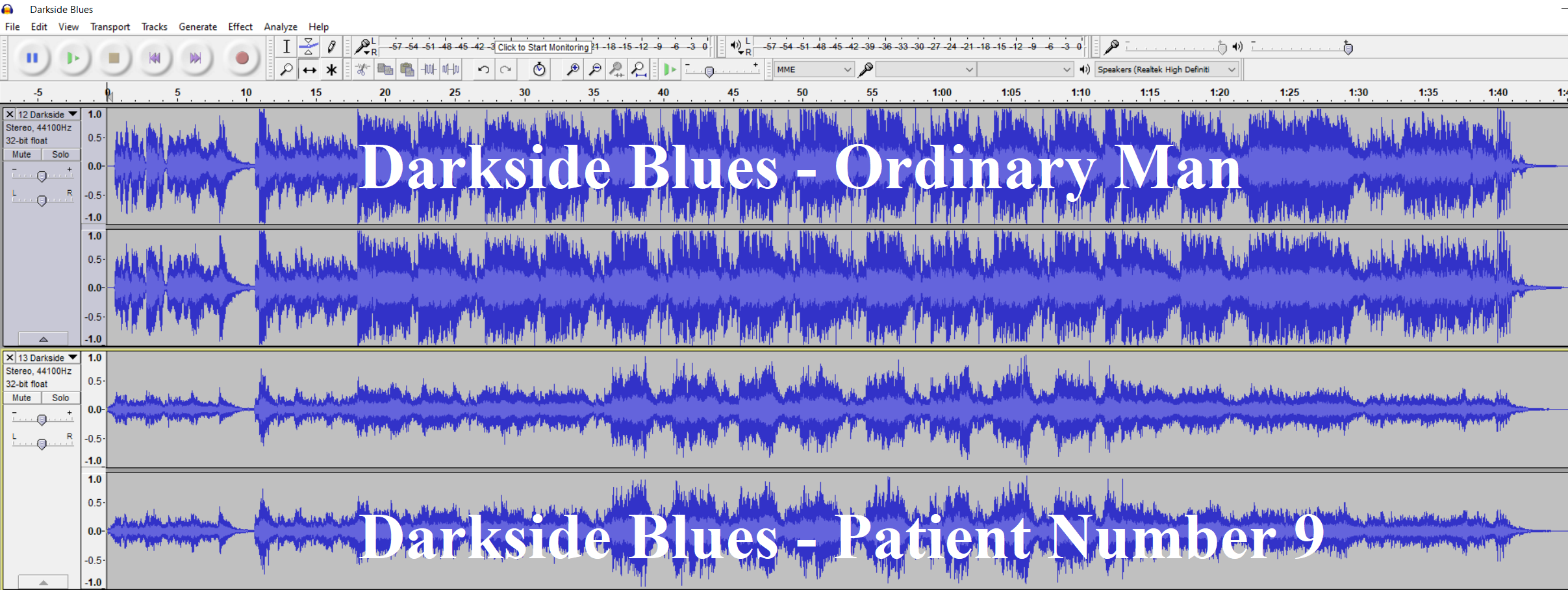1568x590 pixels.
Task: Open the Effect menu
Action: point(240,27)
